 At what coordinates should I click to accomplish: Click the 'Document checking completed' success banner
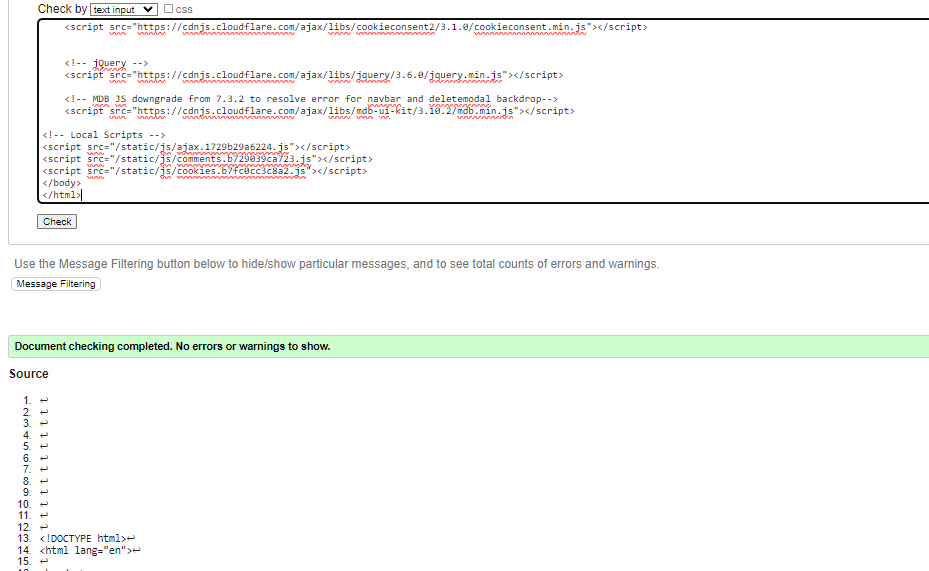coord(469,347)
